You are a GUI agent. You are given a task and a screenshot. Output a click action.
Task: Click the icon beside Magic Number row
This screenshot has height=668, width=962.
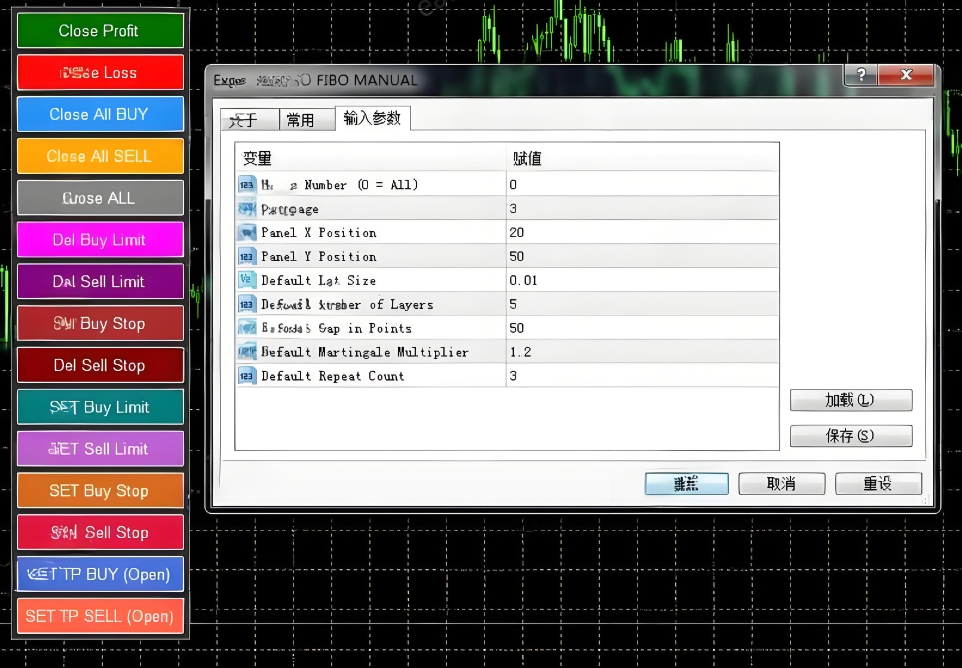247,184
